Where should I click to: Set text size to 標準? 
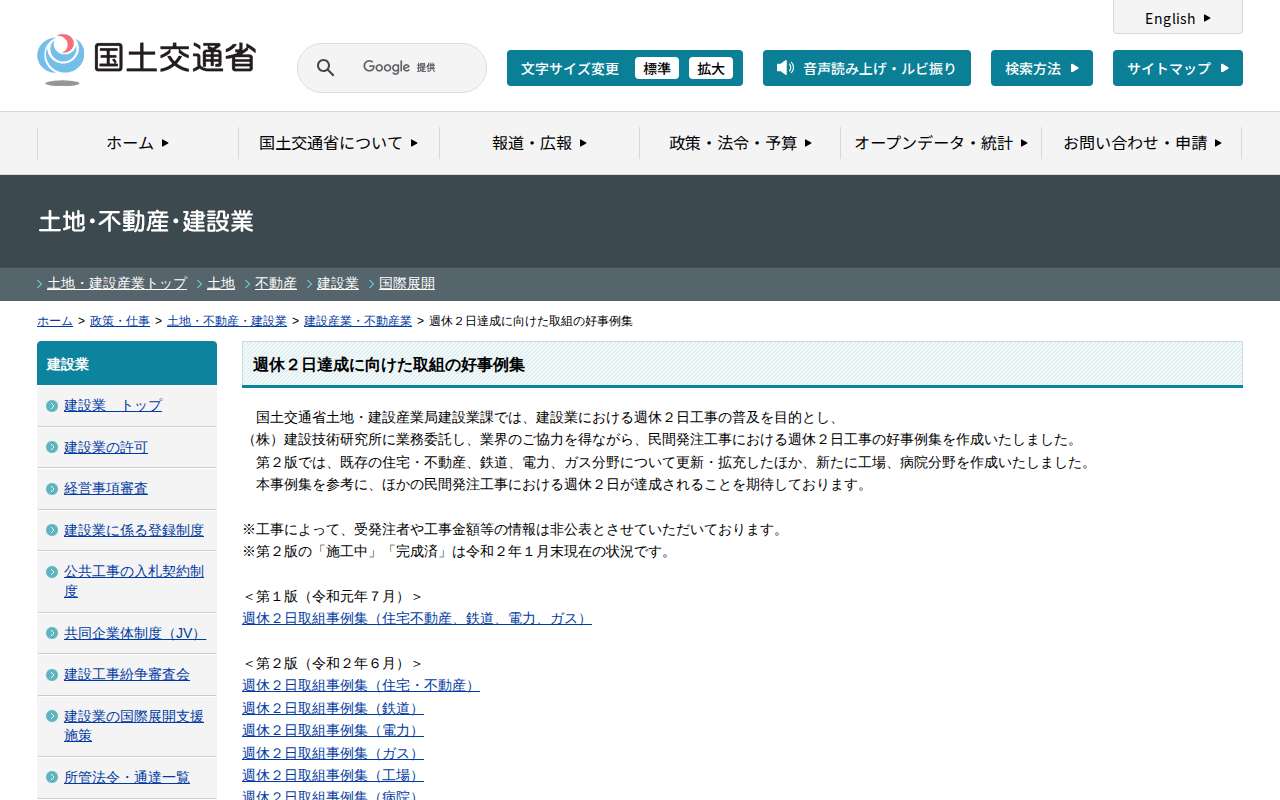click(657, 68)
